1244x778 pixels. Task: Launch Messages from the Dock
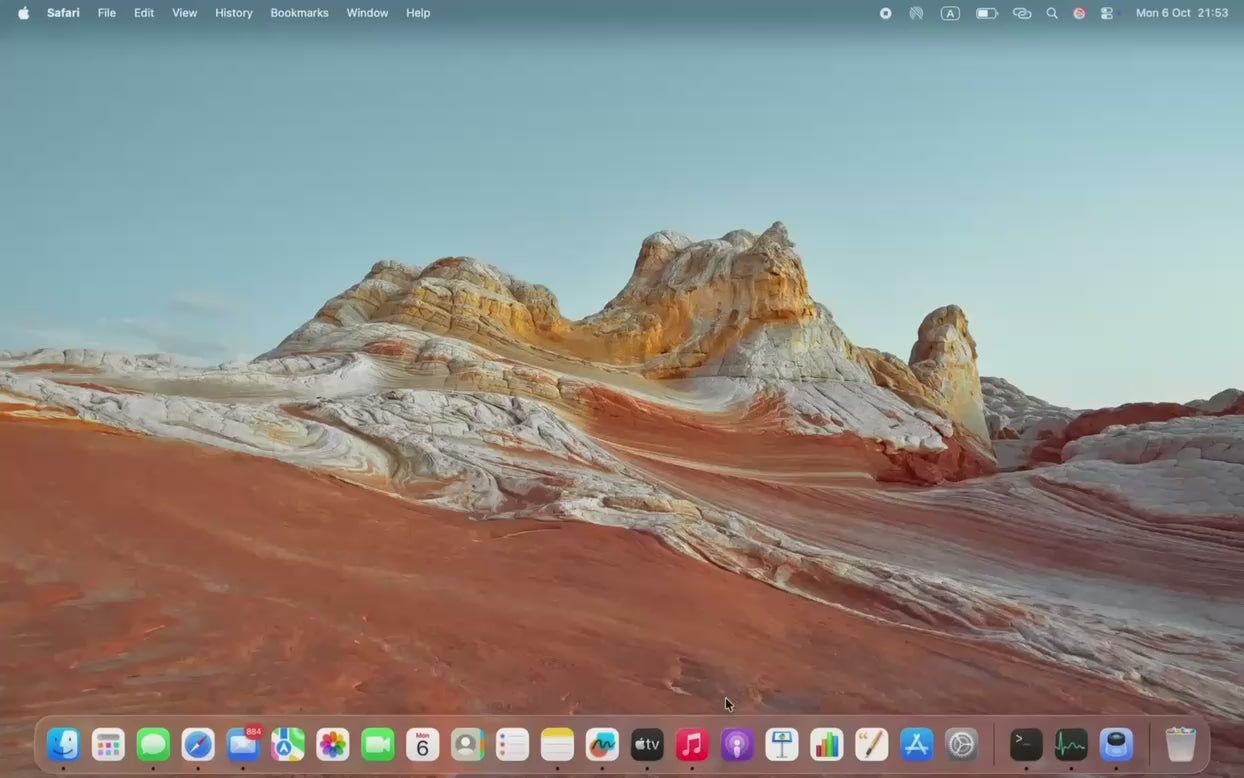click(153, 745)
